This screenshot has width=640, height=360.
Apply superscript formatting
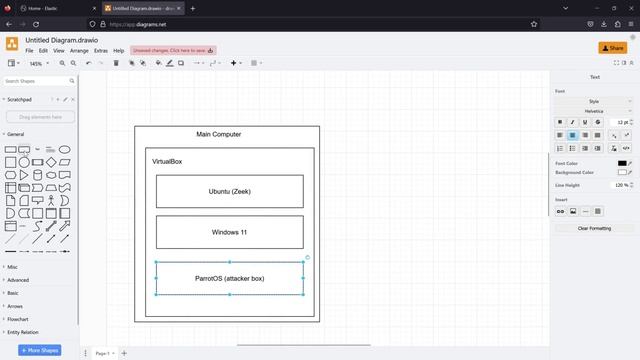click(627, 135)
